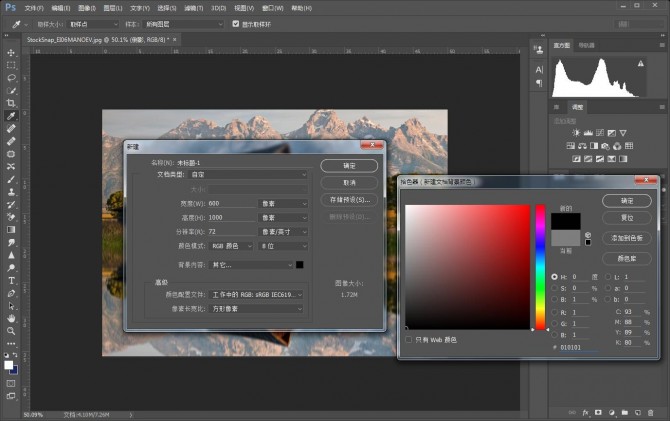
Task: Select the Lasso tool
Action: [11, 77]
